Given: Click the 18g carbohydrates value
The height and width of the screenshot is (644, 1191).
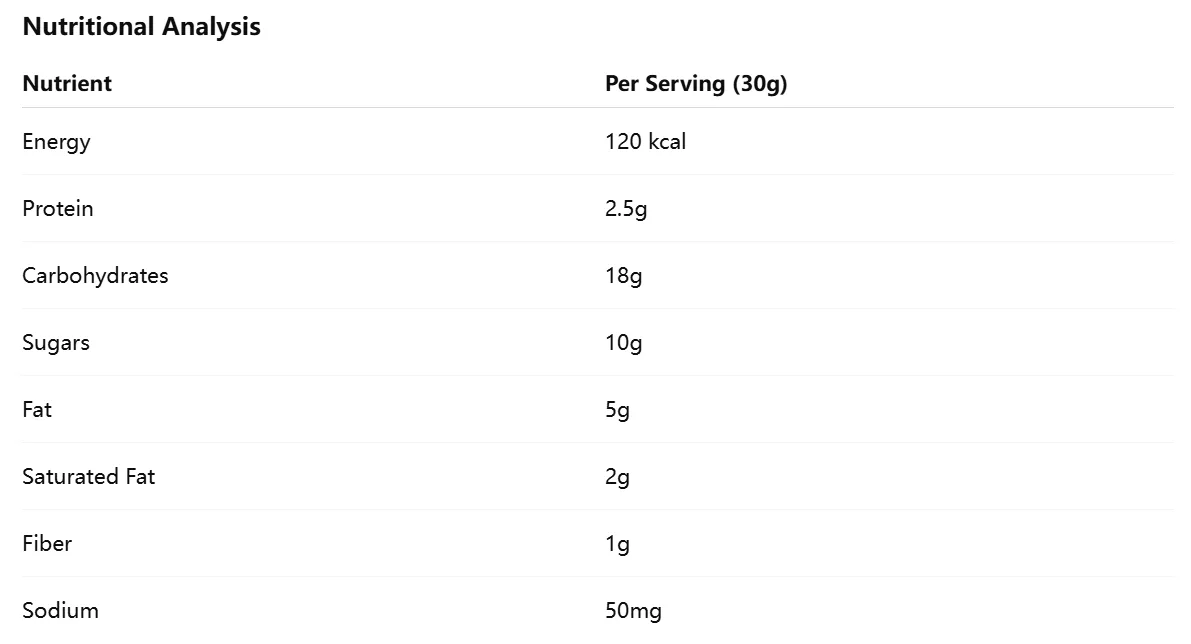Looking at the screenshot, I should (623, 276).
